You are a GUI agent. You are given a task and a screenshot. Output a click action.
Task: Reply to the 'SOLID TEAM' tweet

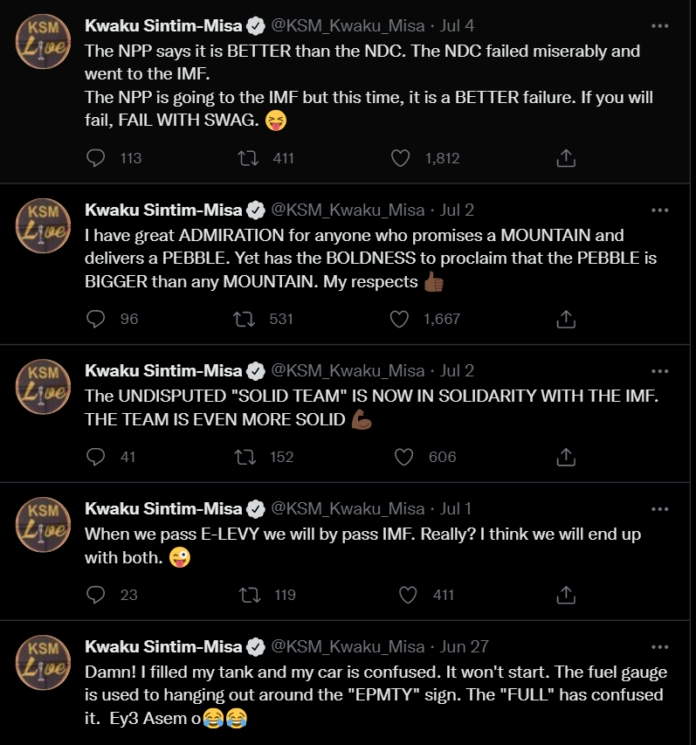pyautogui.click(x=97, y=457)
